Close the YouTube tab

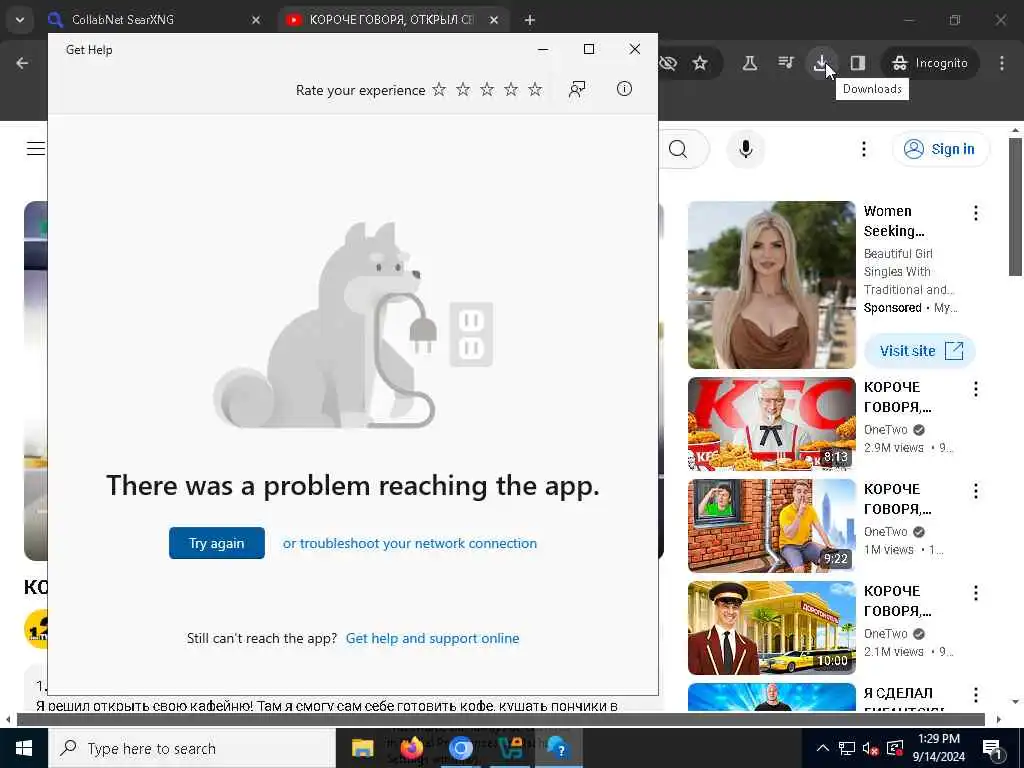(x=494, y=20)
